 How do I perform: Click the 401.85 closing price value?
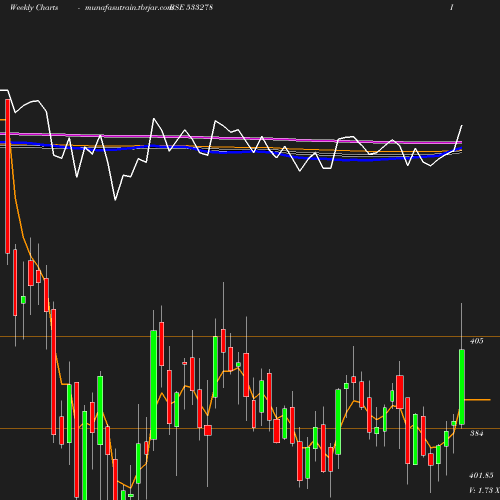pos(481,475)
